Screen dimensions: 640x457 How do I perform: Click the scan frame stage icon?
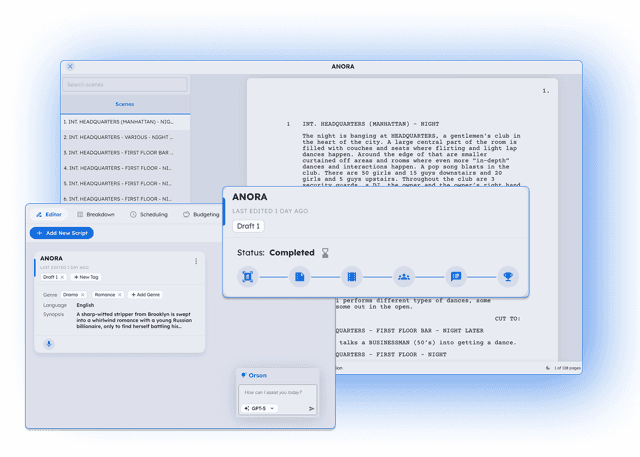[x=248, y=276]
